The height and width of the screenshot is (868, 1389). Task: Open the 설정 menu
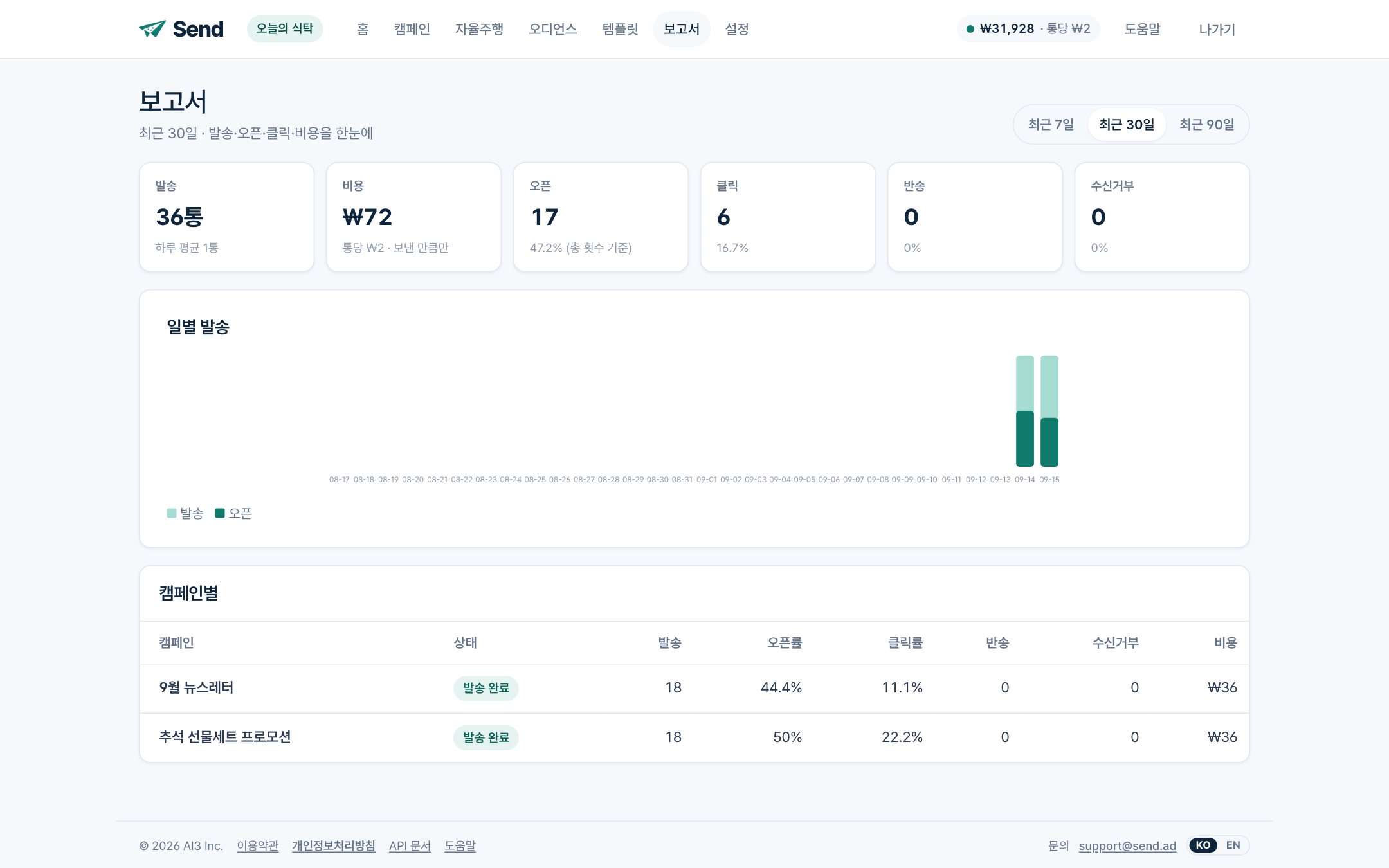737,29
